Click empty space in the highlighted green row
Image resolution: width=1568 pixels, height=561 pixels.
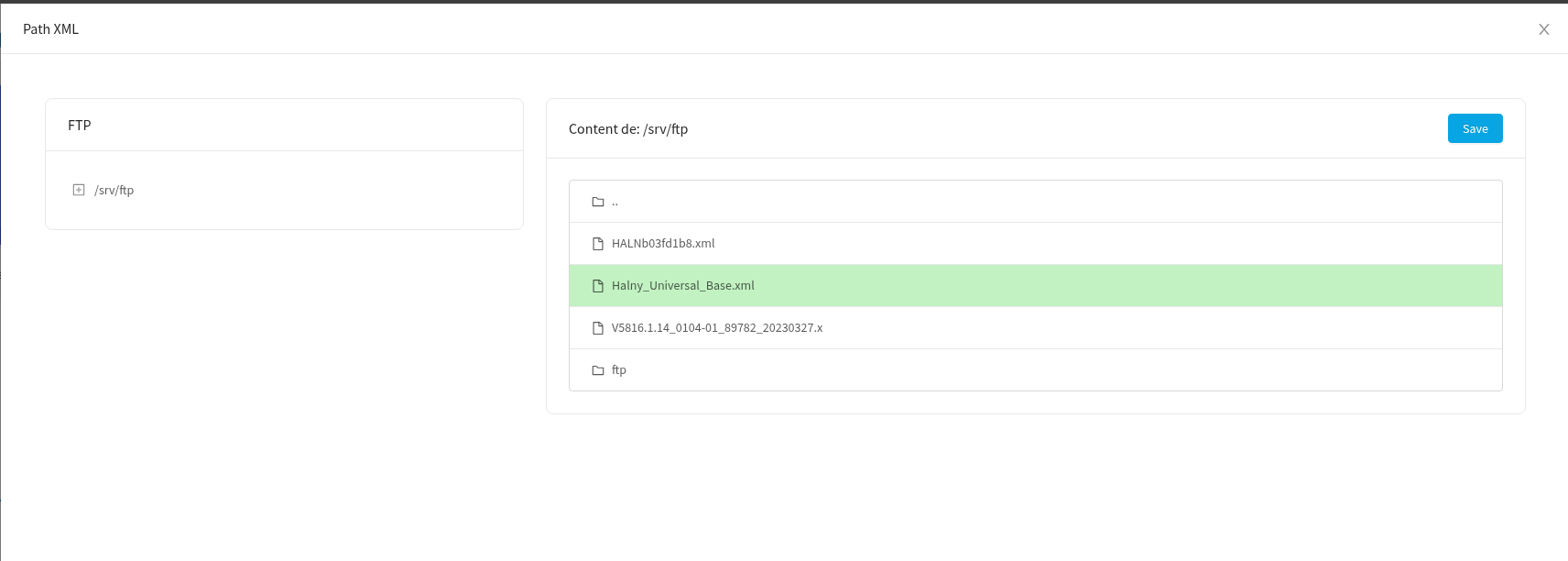point(1099,286)
